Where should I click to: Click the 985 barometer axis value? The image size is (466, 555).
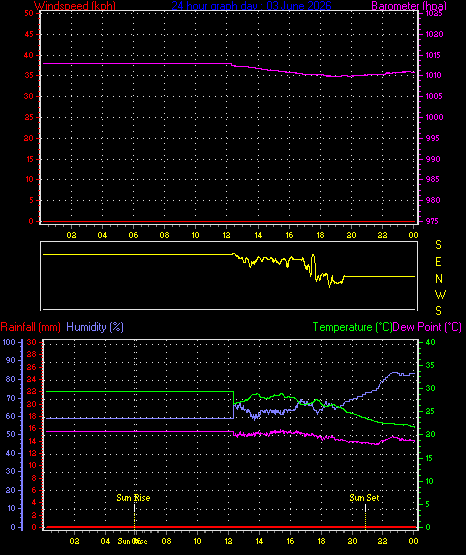433,179
